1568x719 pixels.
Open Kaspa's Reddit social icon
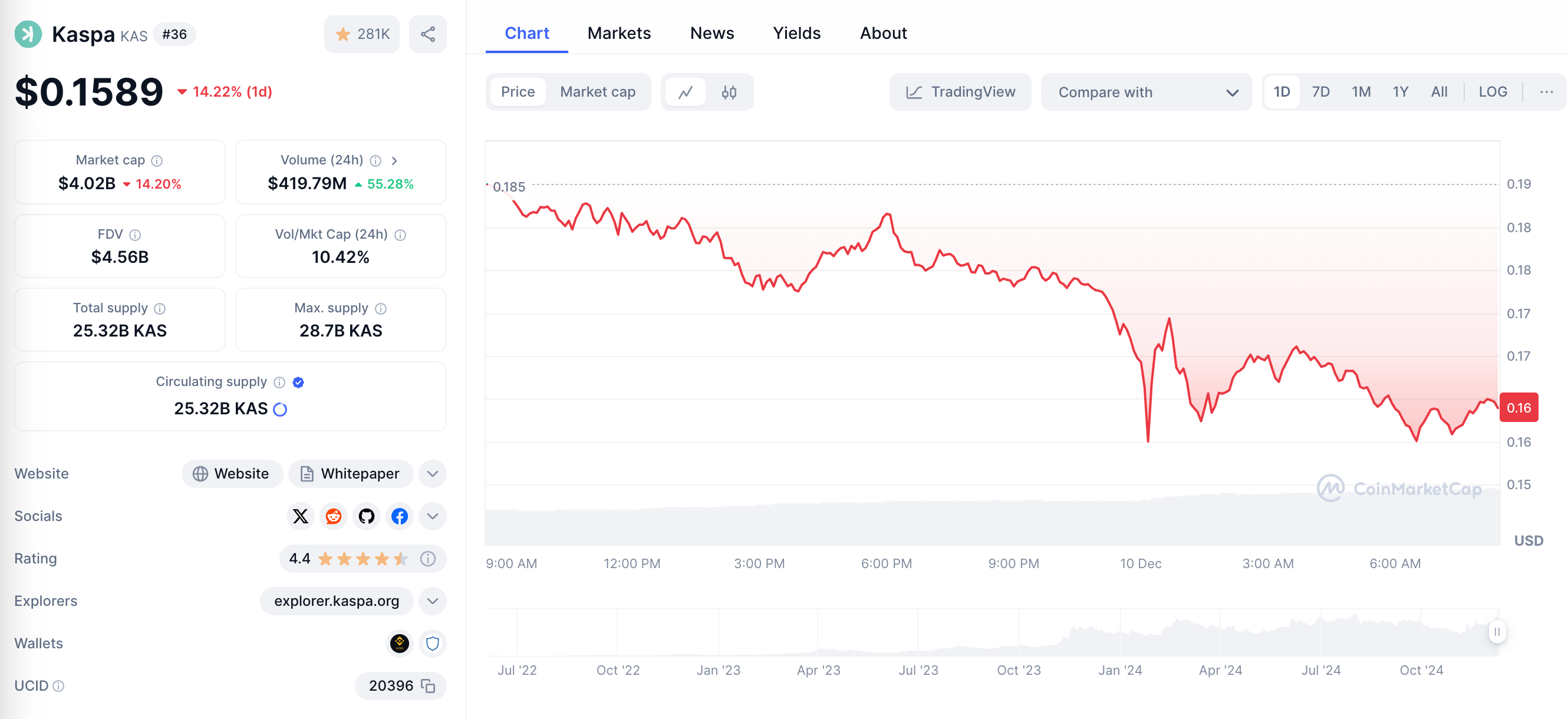coord(334,516)
